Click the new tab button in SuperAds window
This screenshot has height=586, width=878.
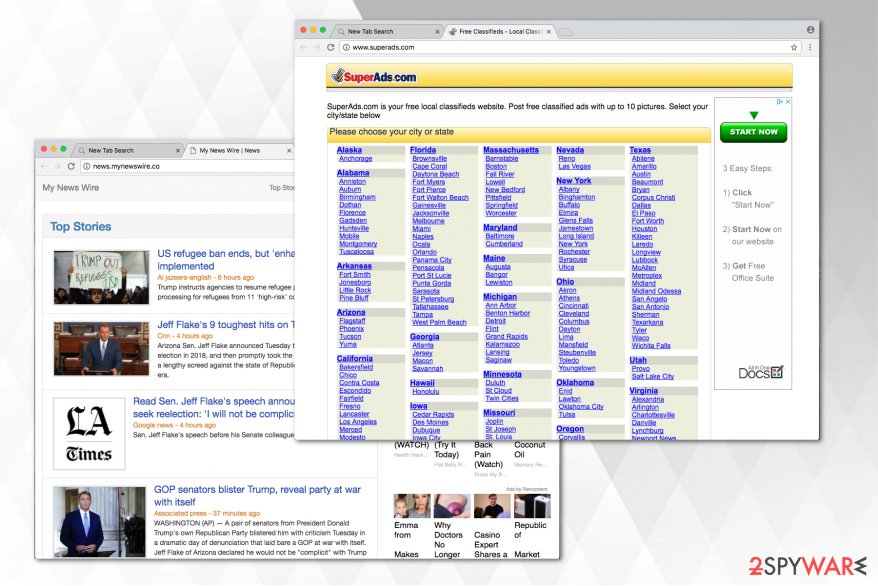567,32
